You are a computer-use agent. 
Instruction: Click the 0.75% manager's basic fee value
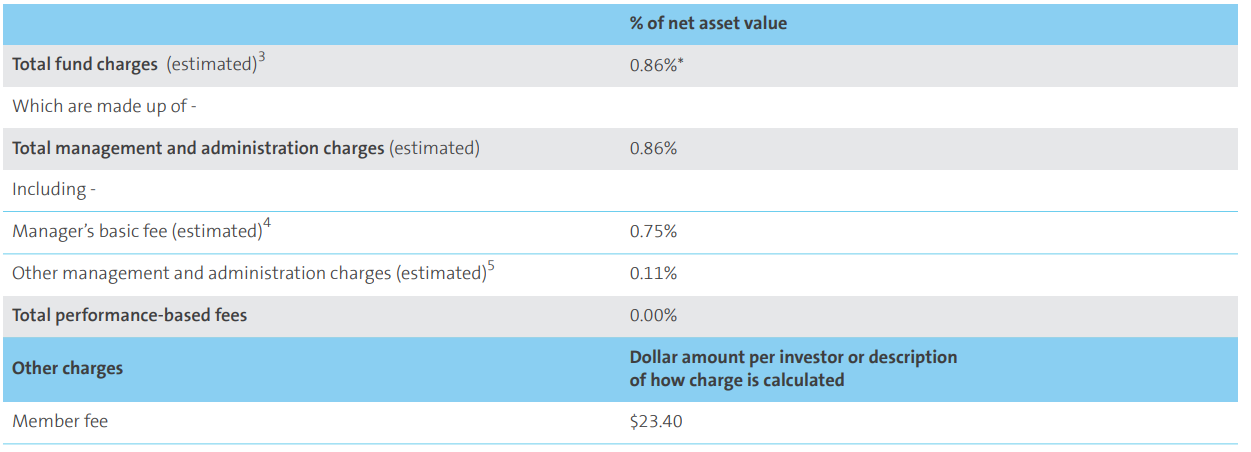tap(653, 231)
